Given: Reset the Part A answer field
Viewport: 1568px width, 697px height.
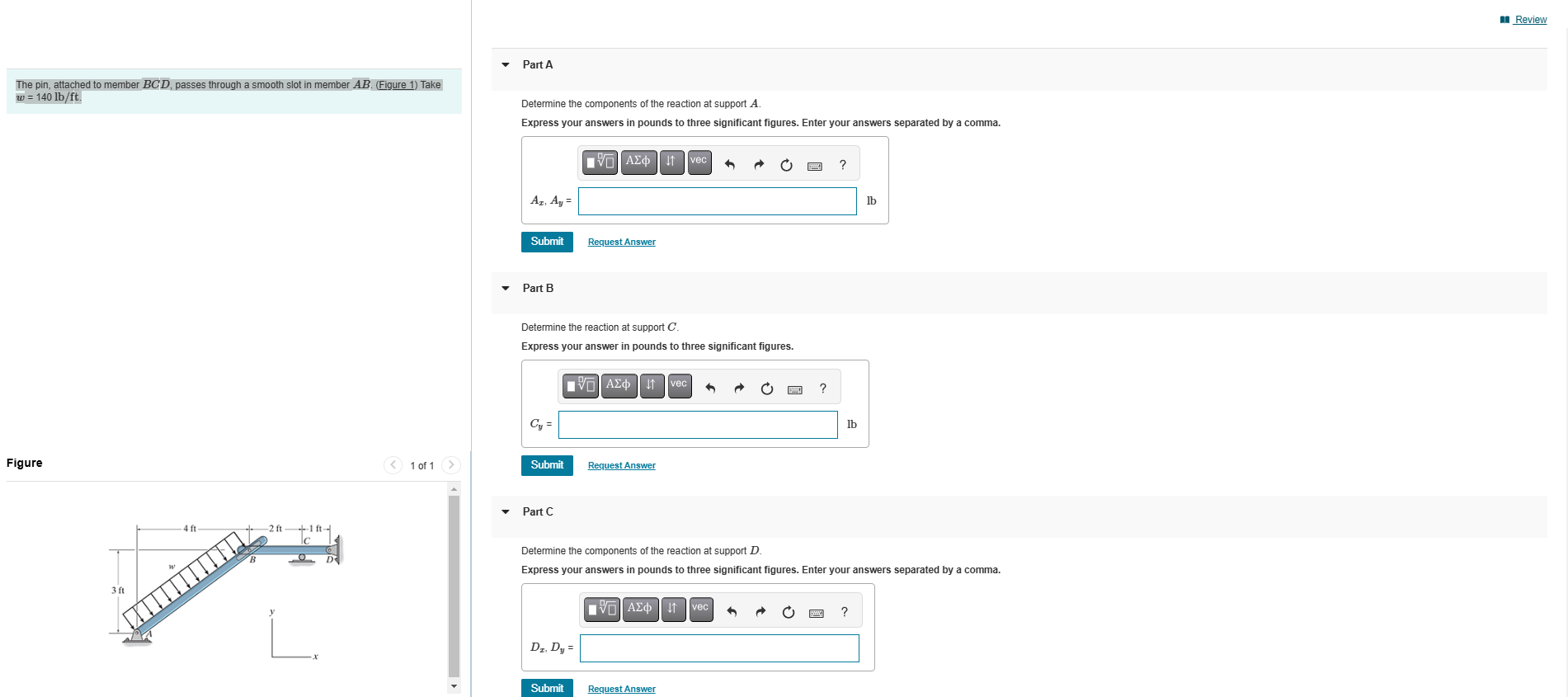Looking at the screenshot, I should click(x=787, y=165).
